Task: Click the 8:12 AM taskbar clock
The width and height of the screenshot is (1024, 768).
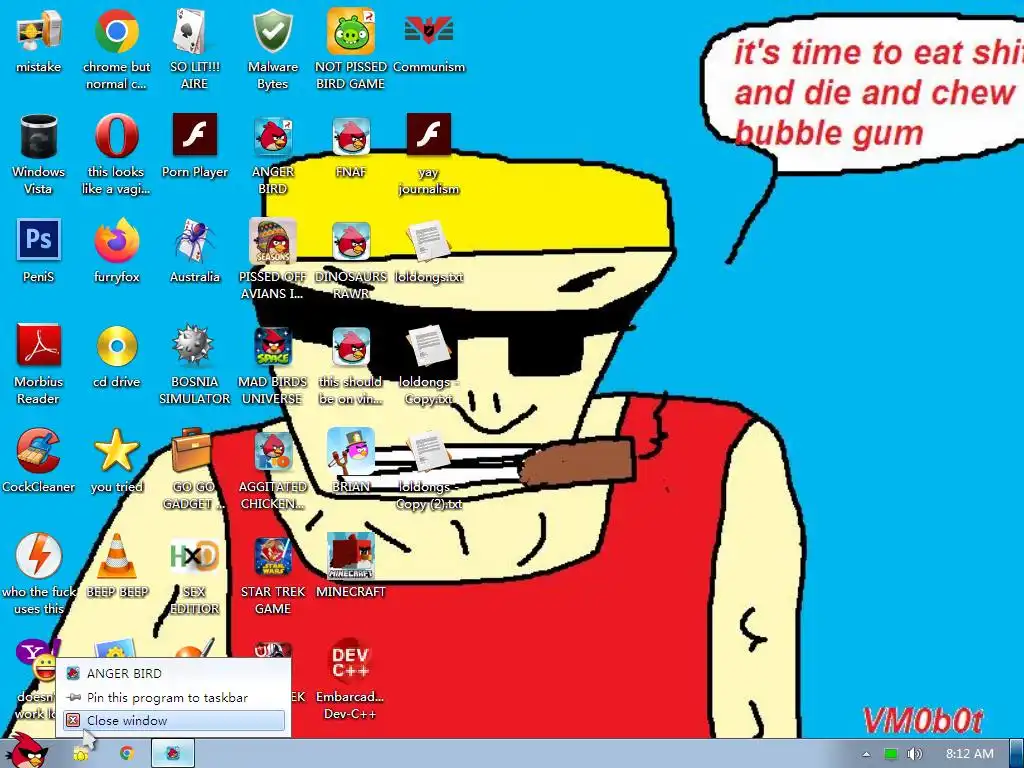Action: point(969,754)
